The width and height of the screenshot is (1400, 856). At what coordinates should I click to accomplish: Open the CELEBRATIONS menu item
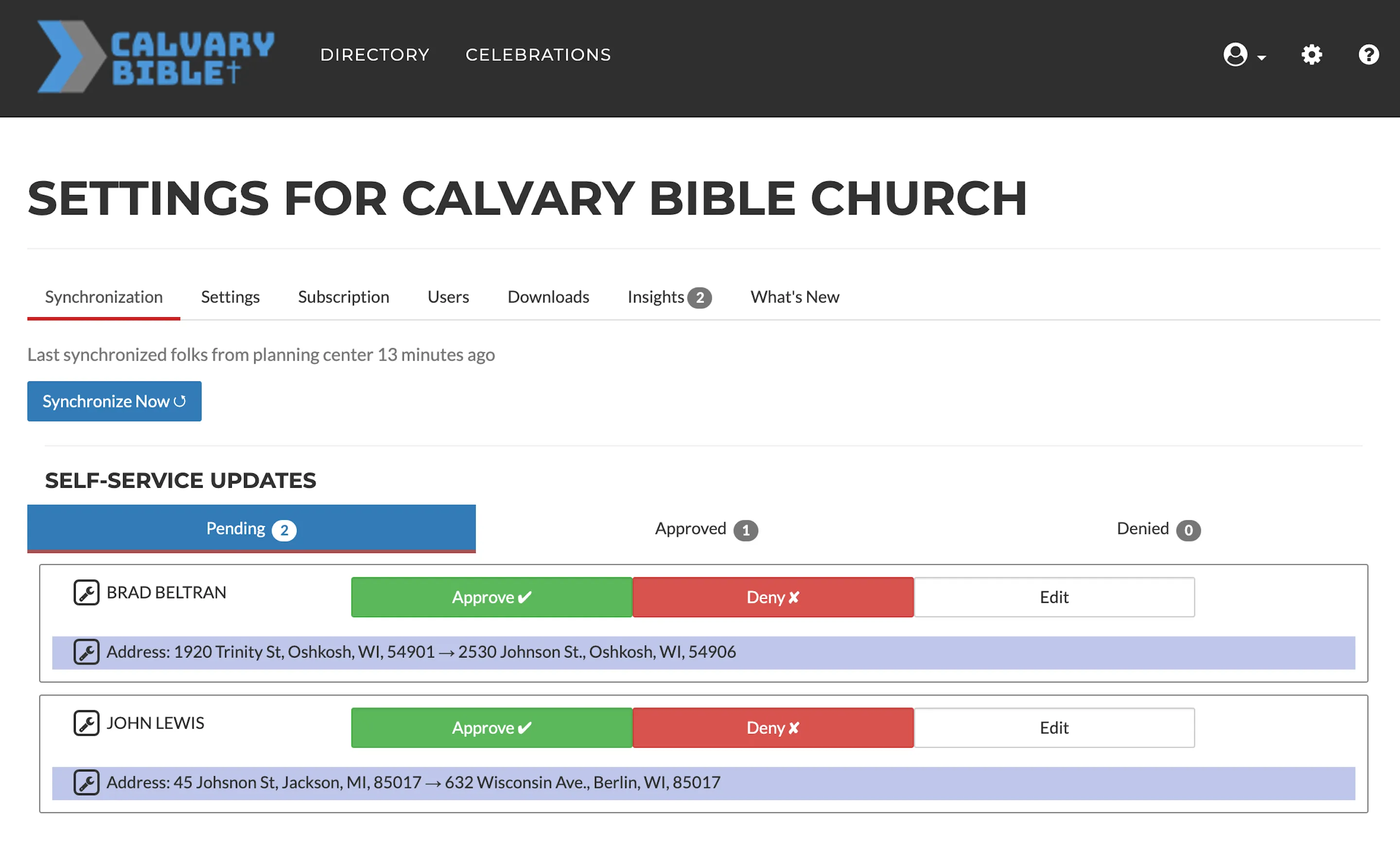(538, 54)
